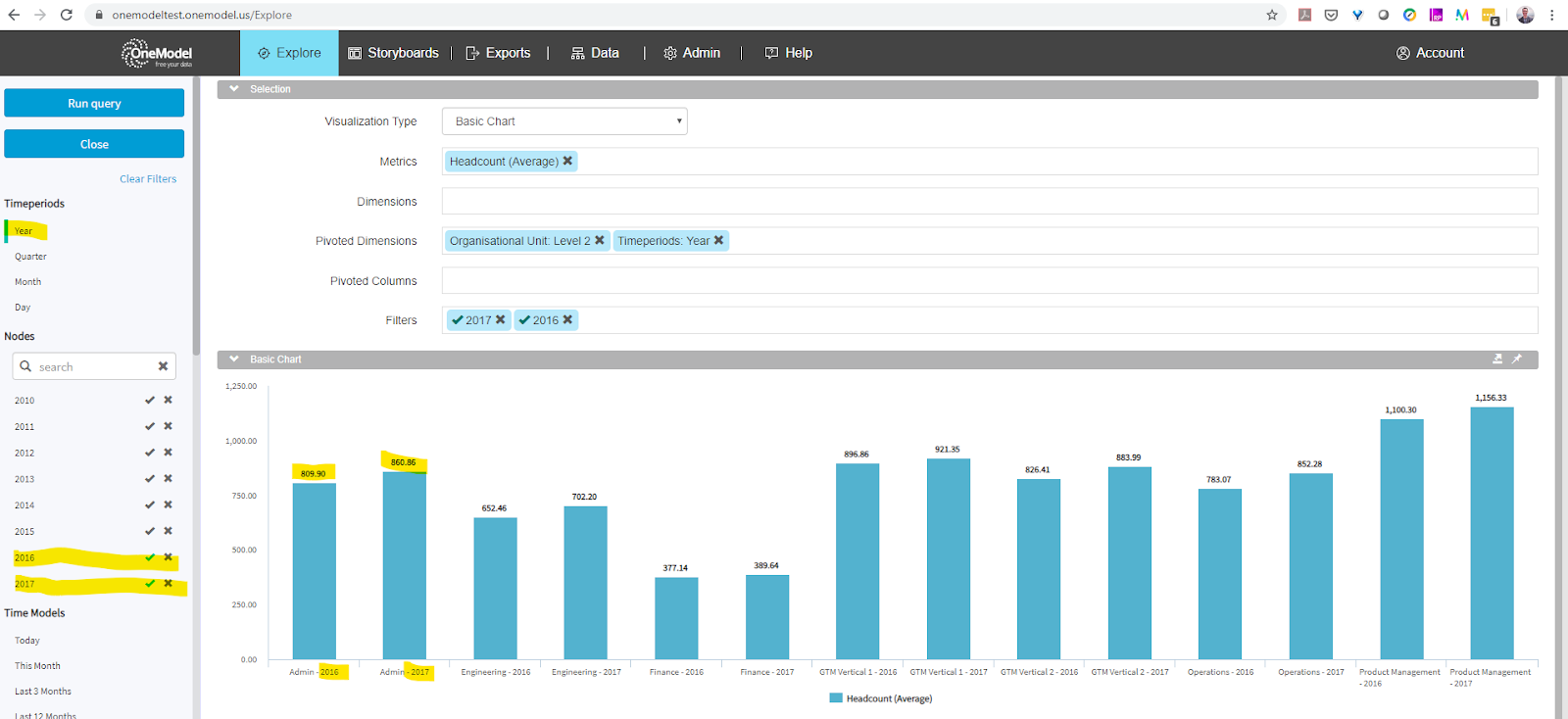Open the Storyboards tab
The height and width of the screenshot is (719, 1568).
394,53
